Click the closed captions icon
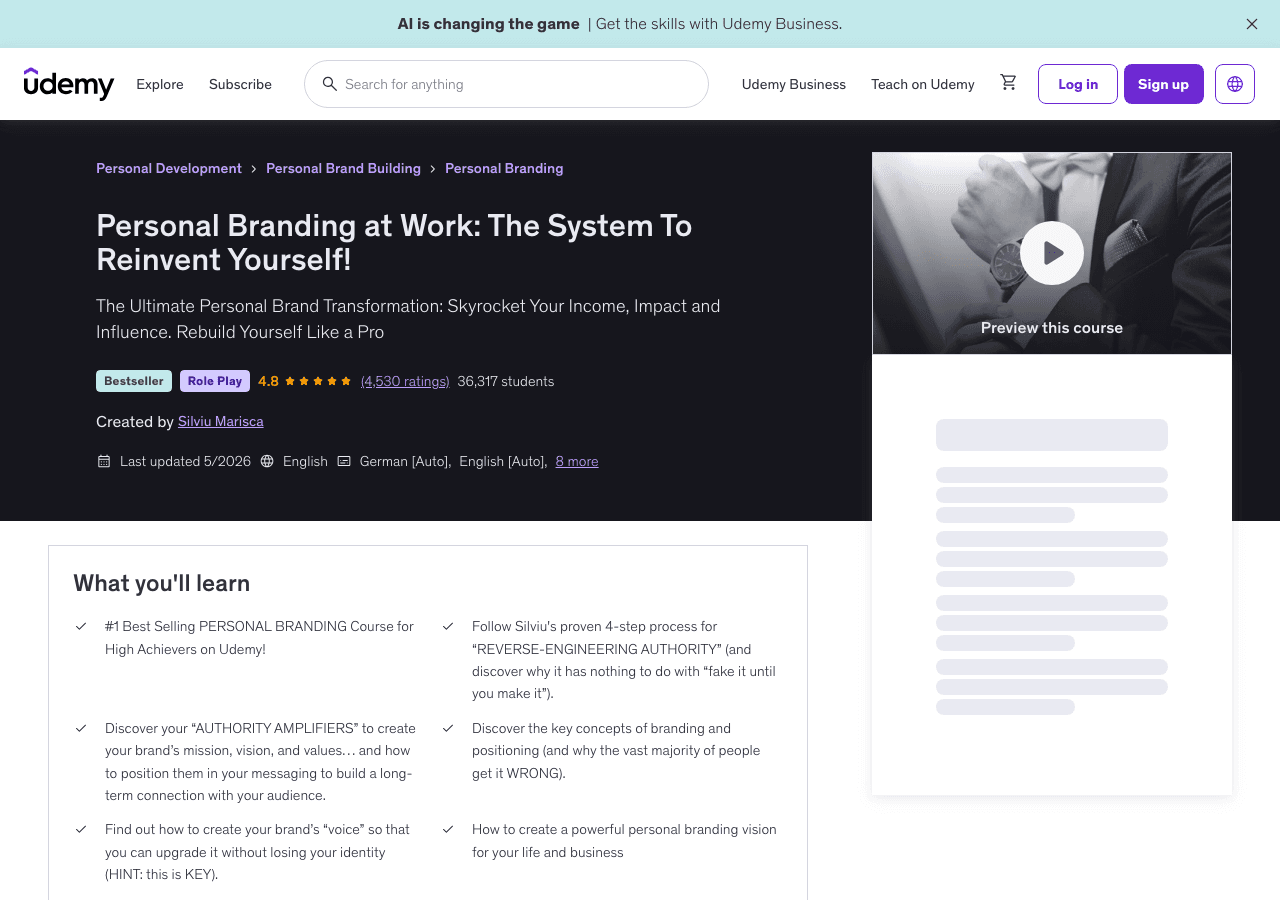Image resolution: width=1280 pixels, height=900 pixels. click(x=344, y=461)
